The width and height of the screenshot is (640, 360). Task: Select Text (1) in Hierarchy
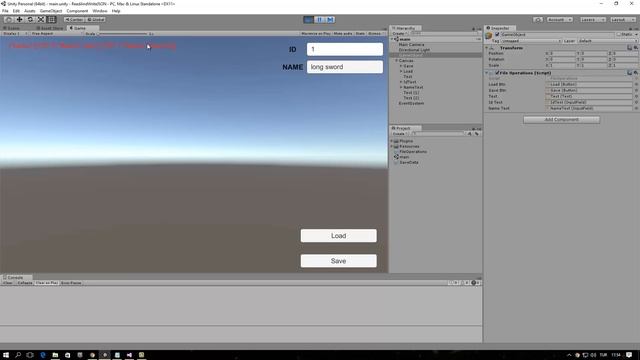click(411, 92)
